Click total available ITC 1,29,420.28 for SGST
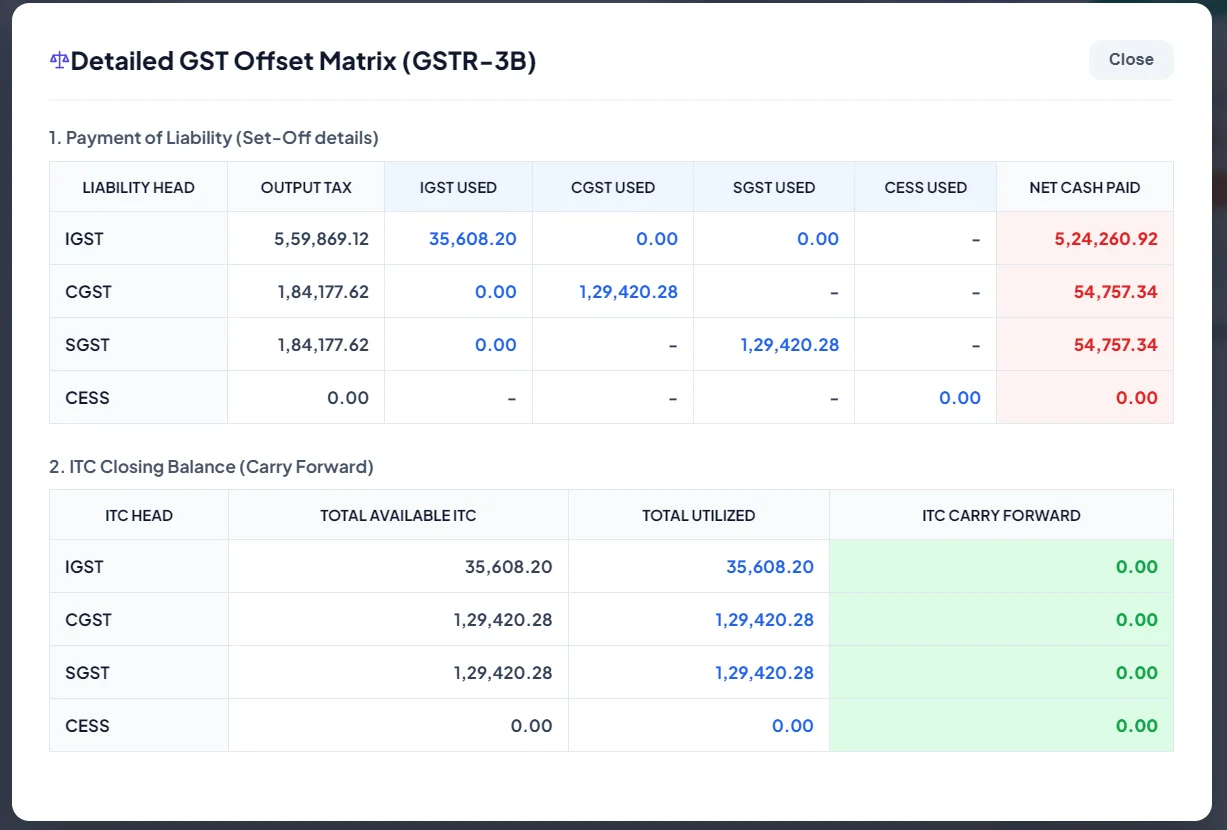 click(x=503, y=673)
